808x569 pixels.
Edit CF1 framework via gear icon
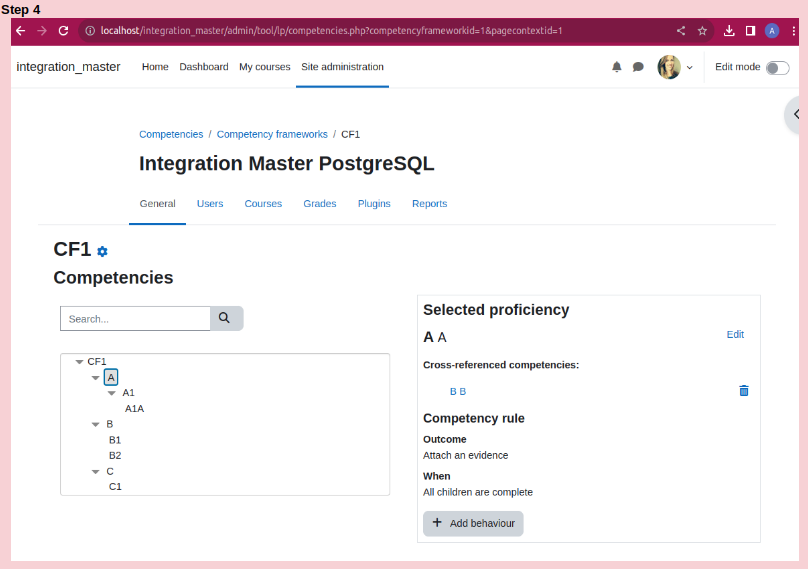click(102, 252)
